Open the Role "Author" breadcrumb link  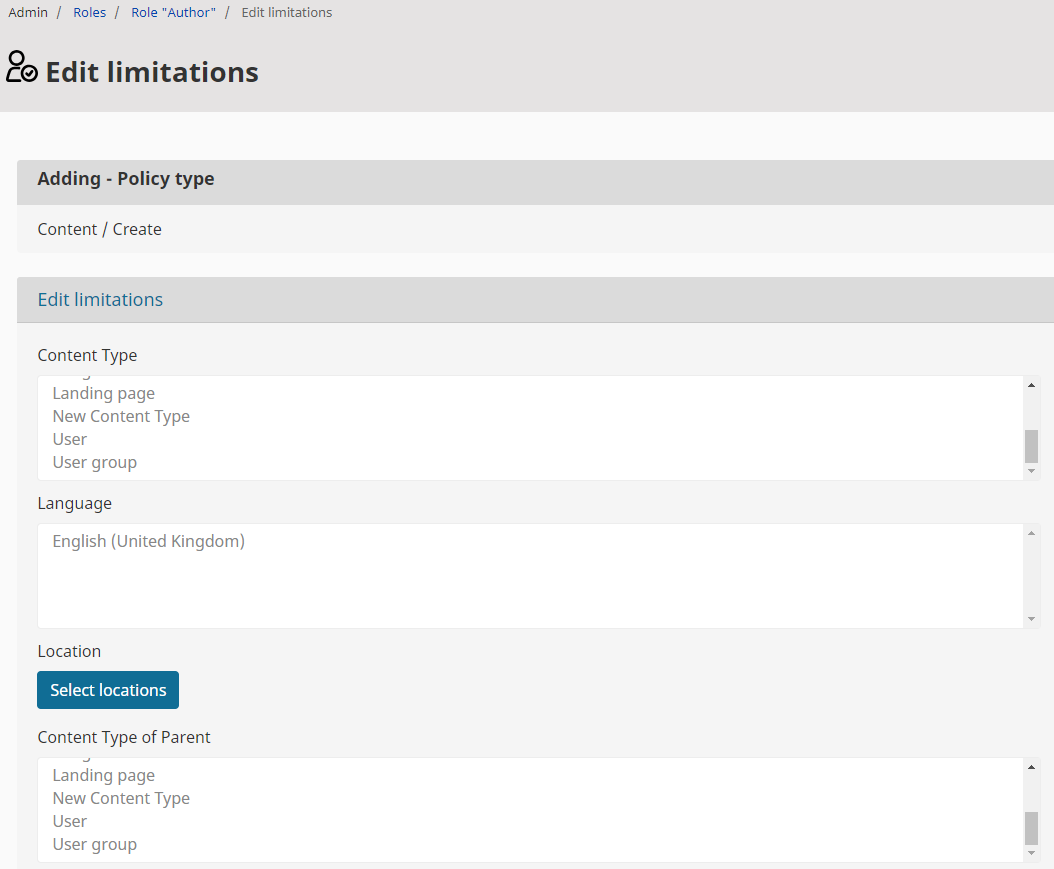point(173,13)
